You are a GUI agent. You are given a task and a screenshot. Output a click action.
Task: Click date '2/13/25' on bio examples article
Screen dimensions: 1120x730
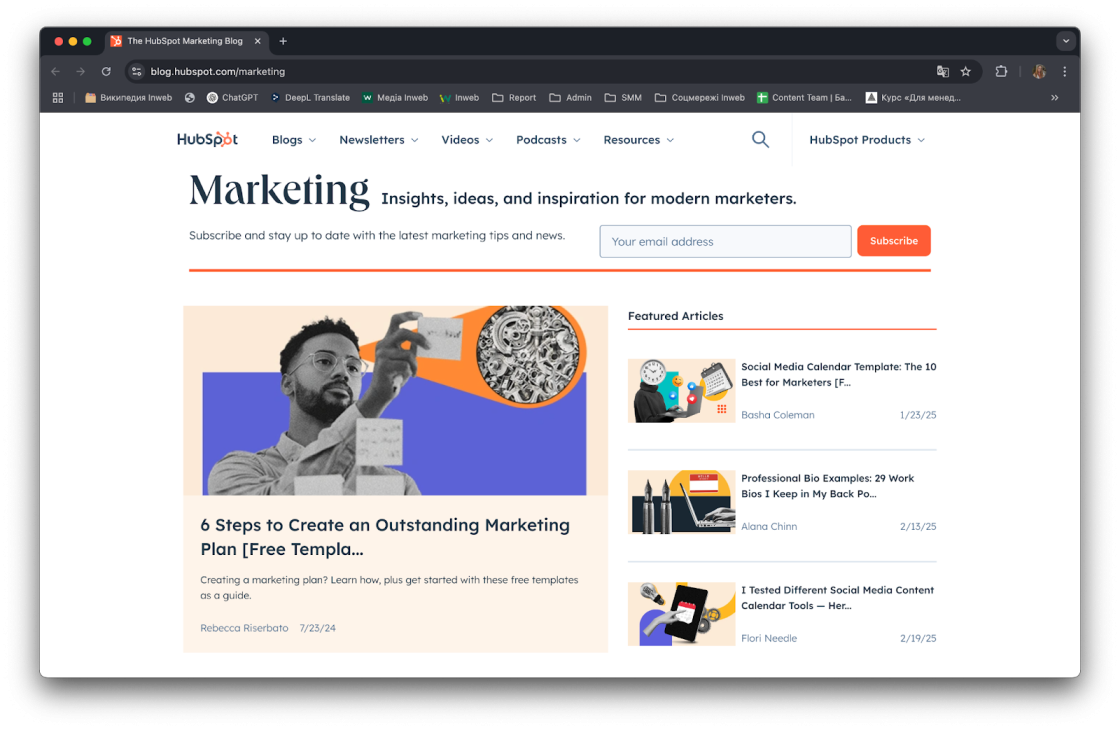click(918, 526)
